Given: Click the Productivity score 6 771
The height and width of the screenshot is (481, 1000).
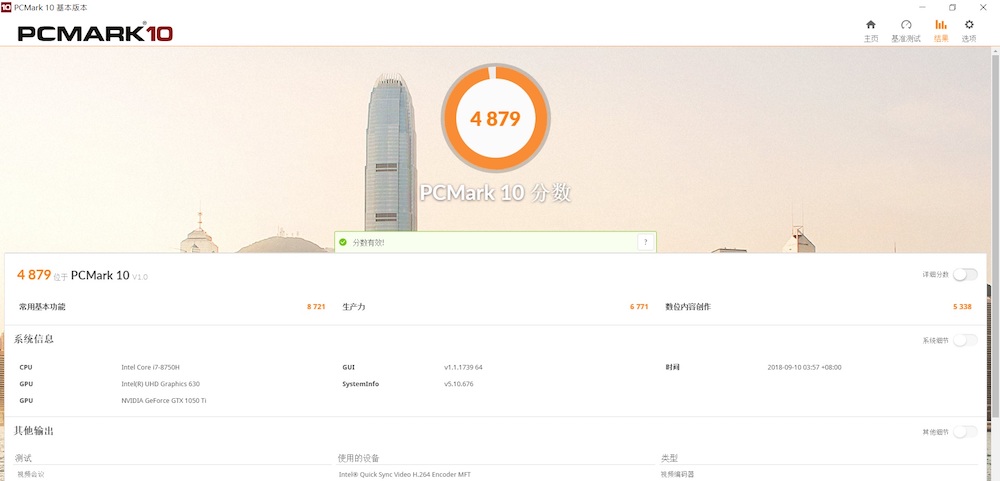Looking at the screenshot, I should click(x=638, y=307).
